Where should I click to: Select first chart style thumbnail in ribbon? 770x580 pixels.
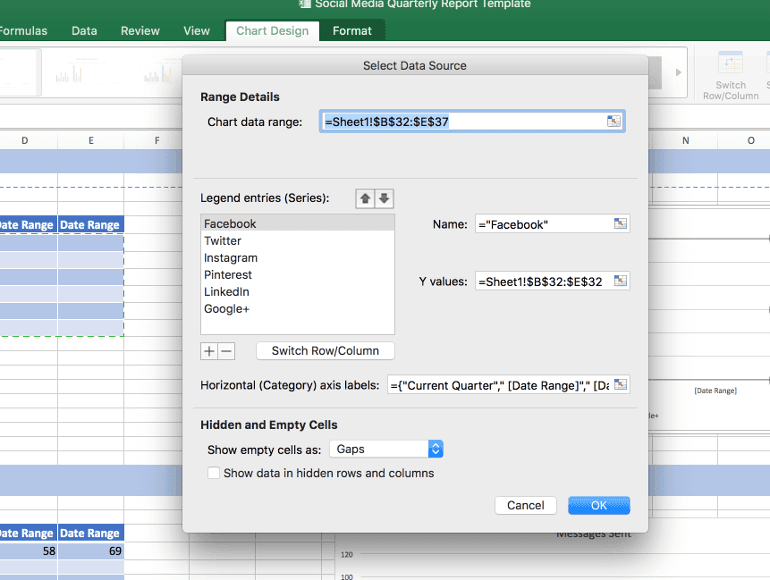tap(19, 72)
